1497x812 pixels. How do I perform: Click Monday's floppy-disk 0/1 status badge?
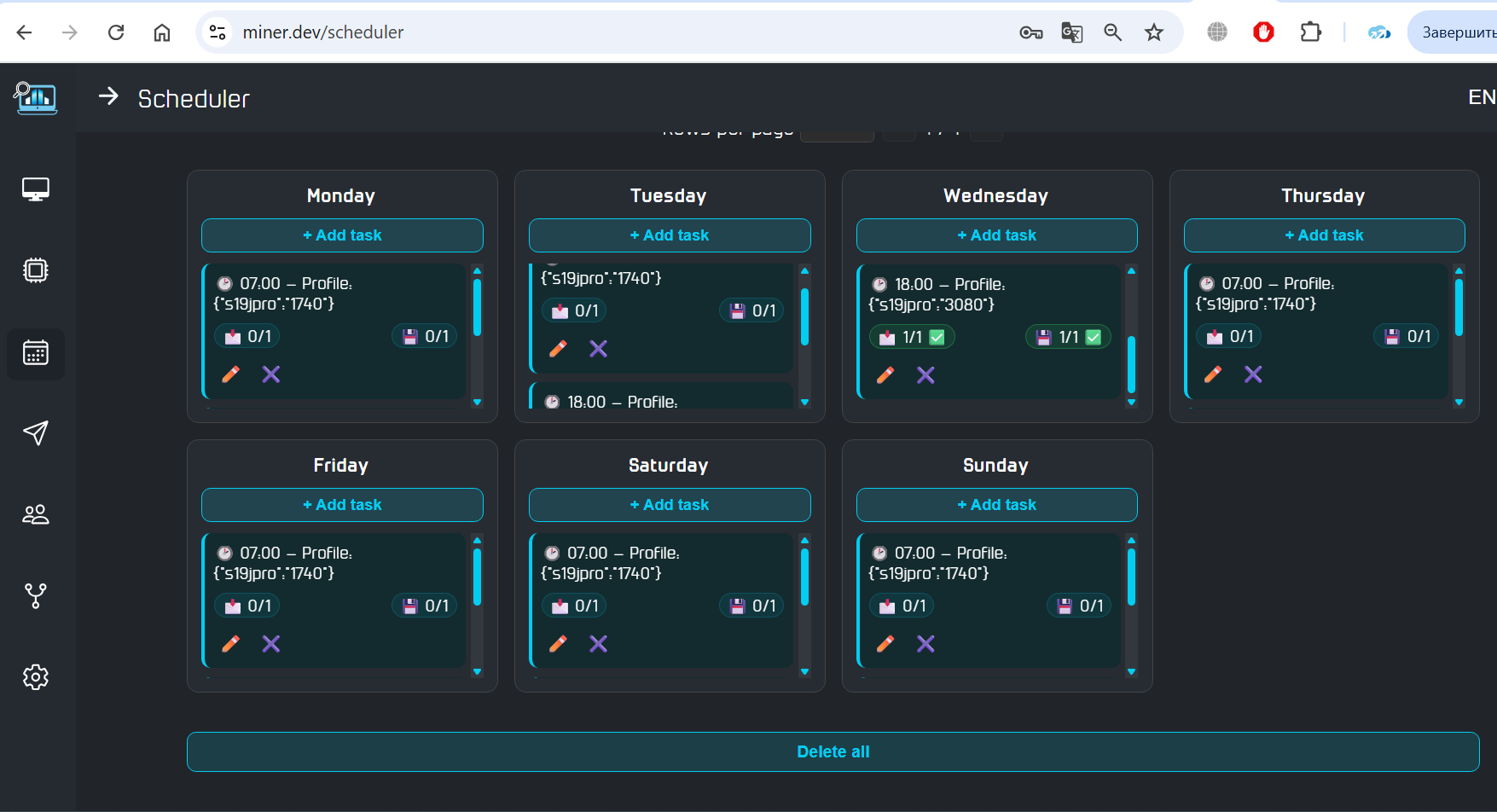click(x=425, y=336)
